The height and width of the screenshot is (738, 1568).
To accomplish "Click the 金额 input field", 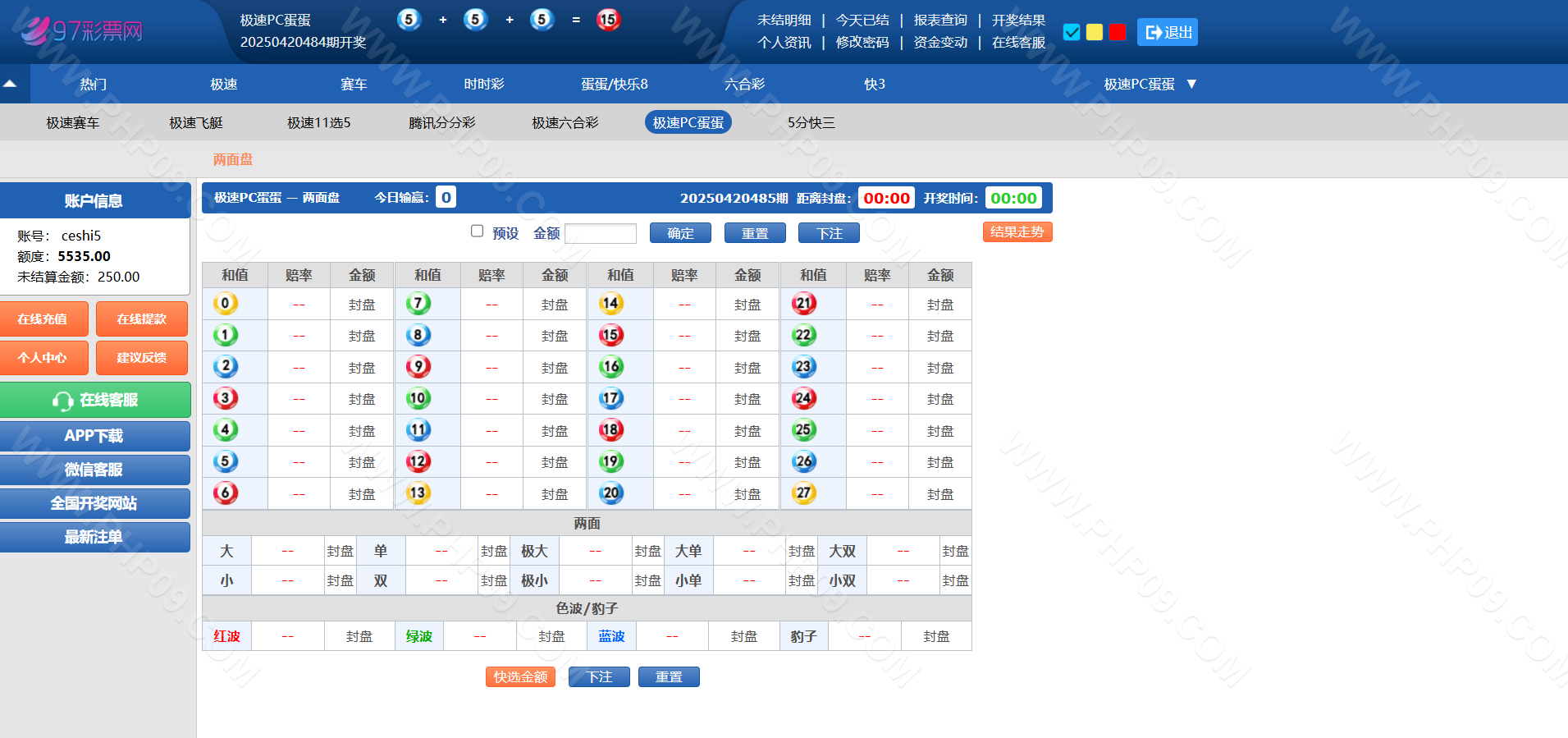I will (601, 234).
